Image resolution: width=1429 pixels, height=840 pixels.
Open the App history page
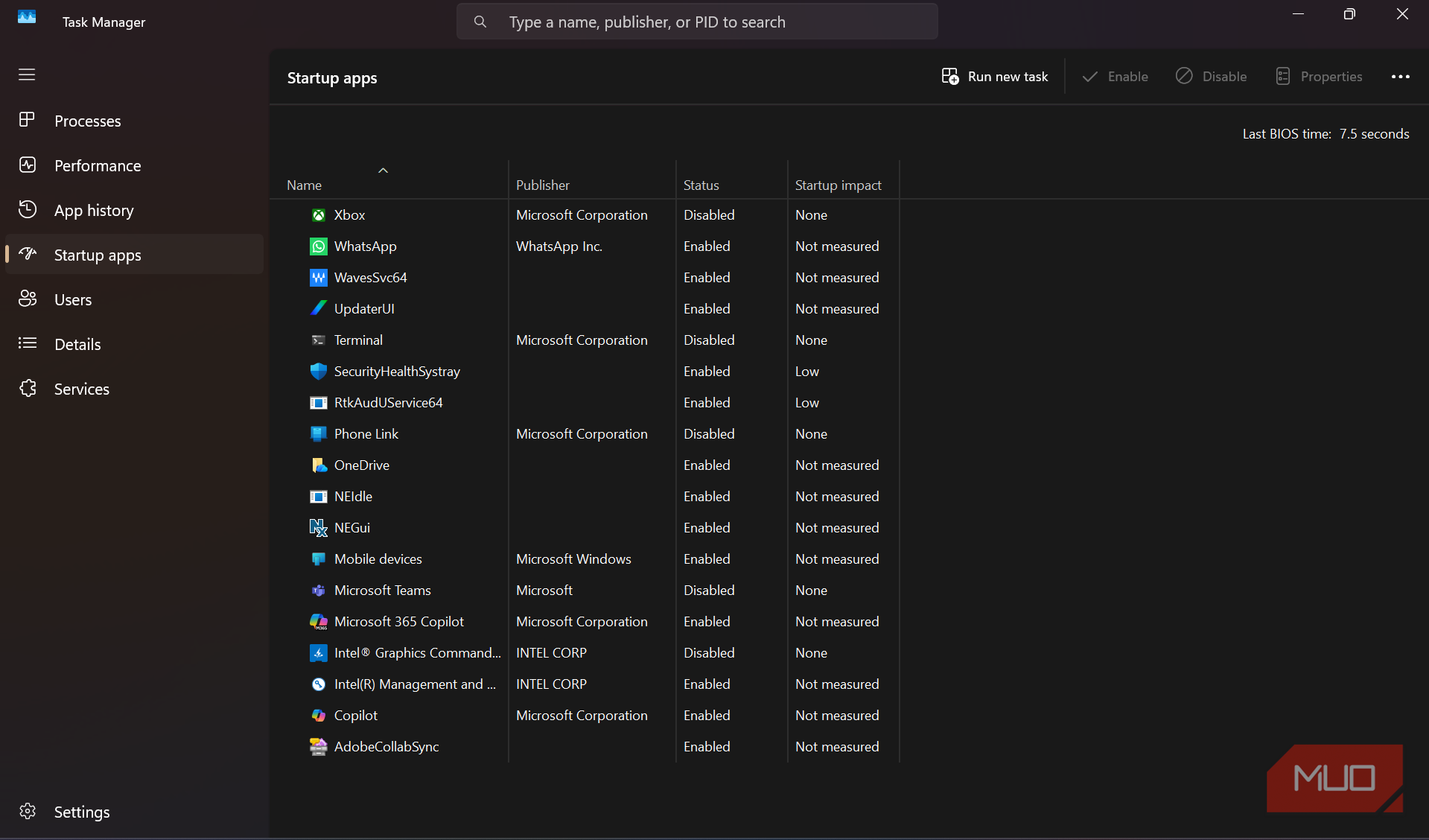[135, 210]
